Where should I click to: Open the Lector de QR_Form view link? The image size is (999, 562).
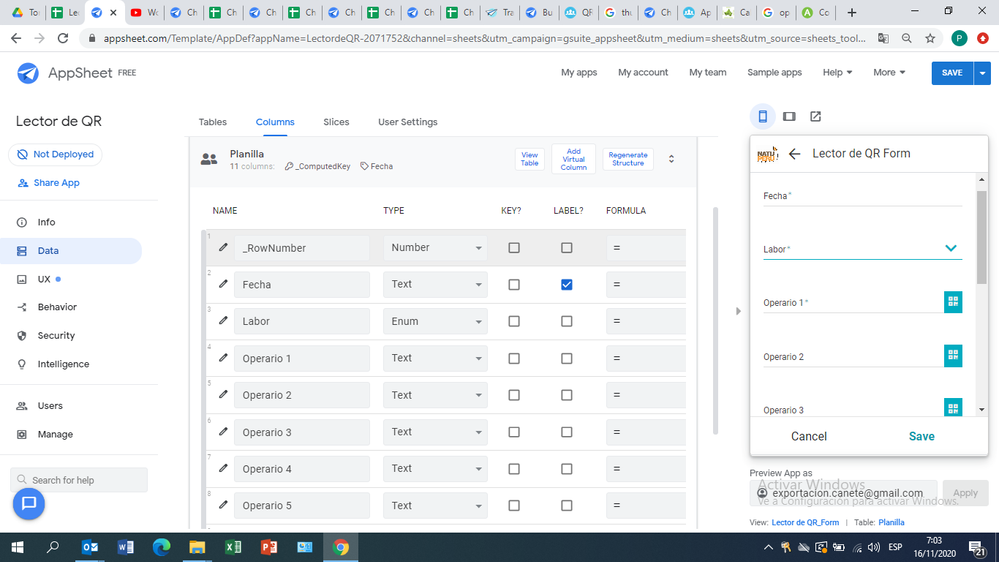[805, 522]
